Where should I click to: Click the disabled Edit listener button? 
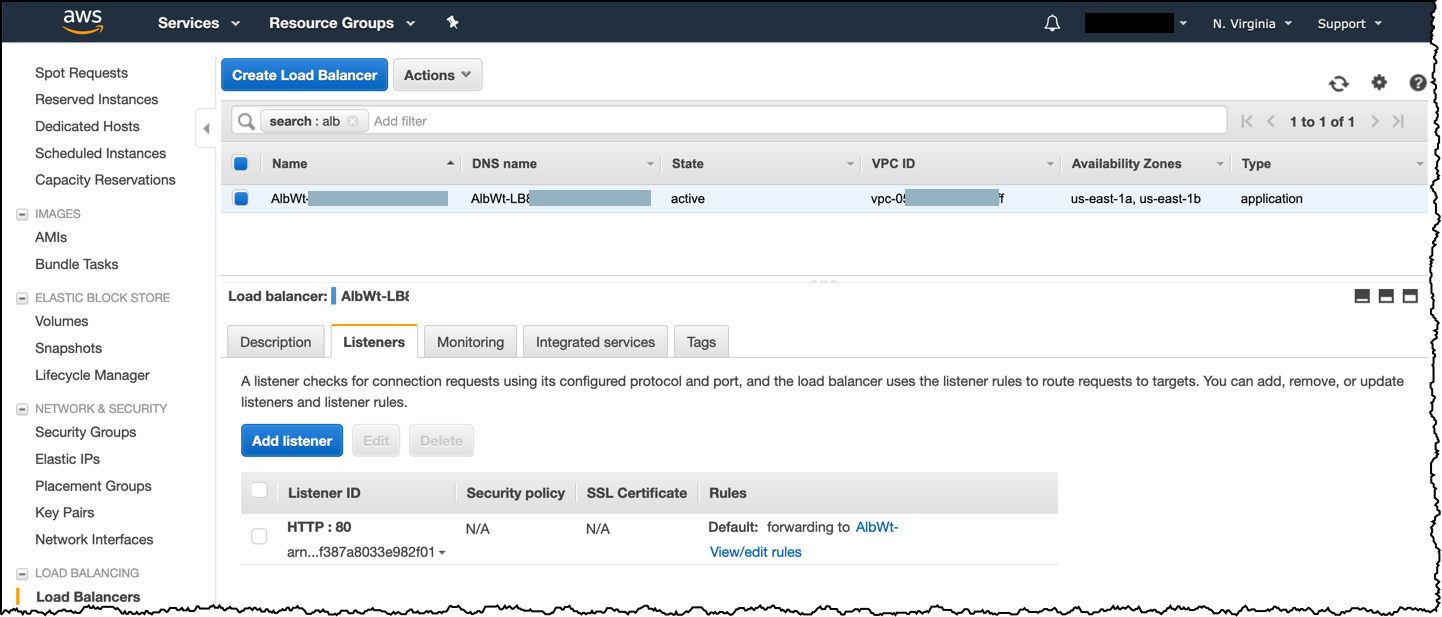coord(376,441)
